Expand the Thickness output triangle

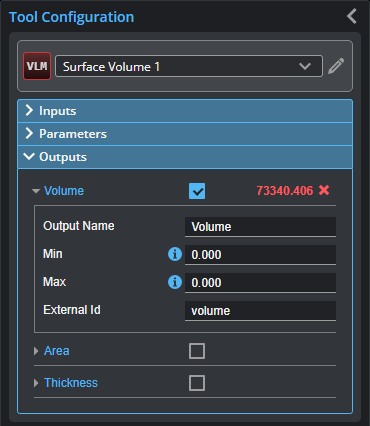coord(36,383)
